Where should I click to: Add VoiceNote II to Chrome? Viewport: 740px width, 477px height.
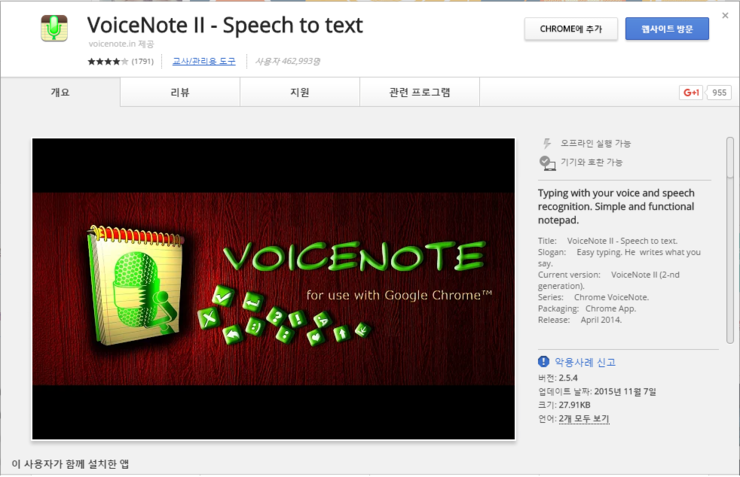(571, 29)
